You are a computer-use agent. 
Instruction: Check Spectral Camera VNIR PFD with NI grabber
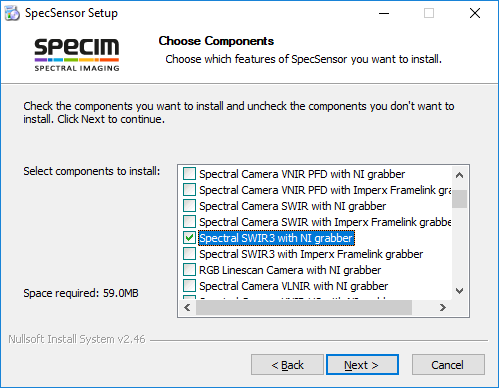(x=189, y=174)
